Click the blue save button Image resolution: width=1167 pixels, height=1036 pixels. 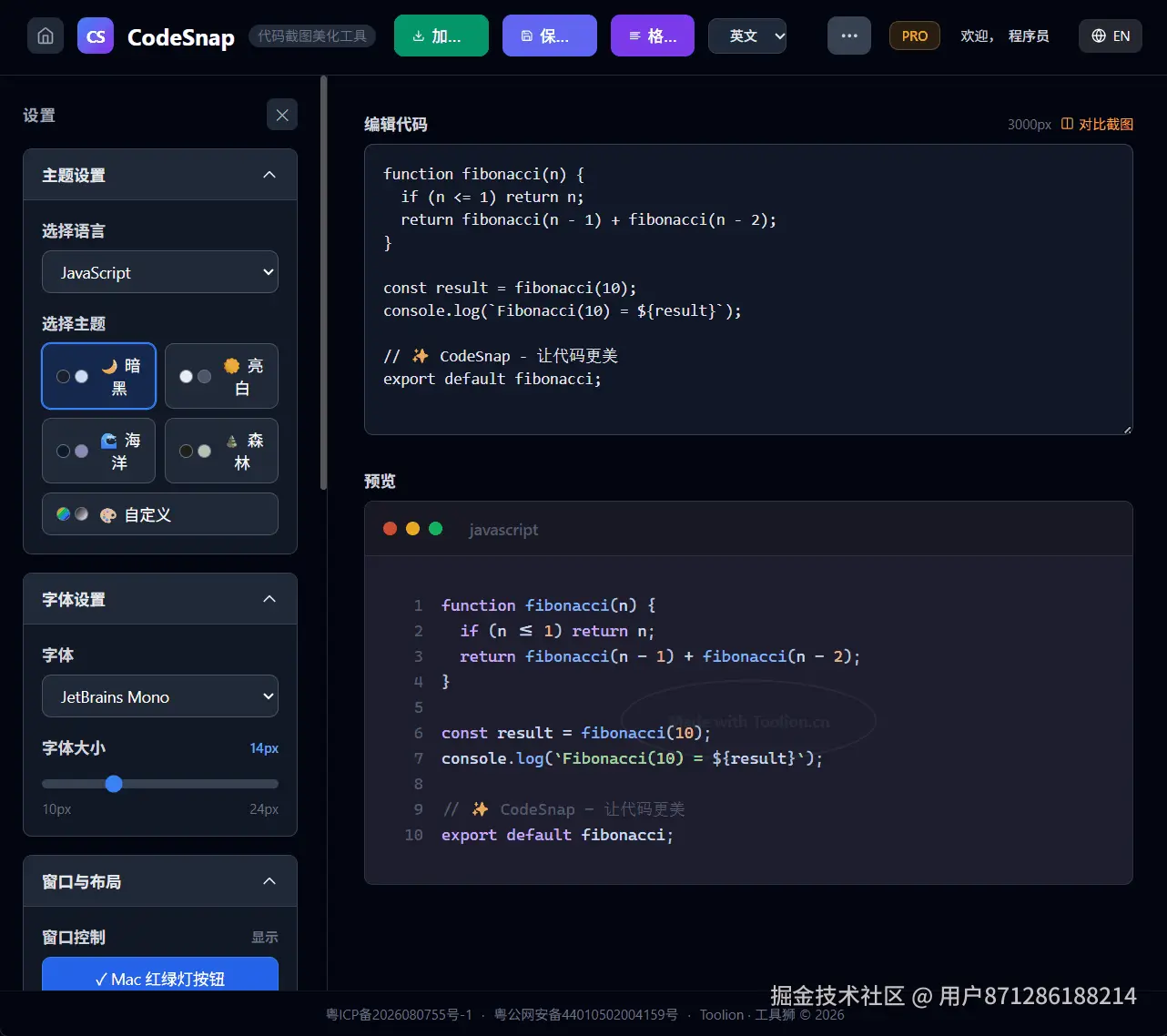coord(550,36)
